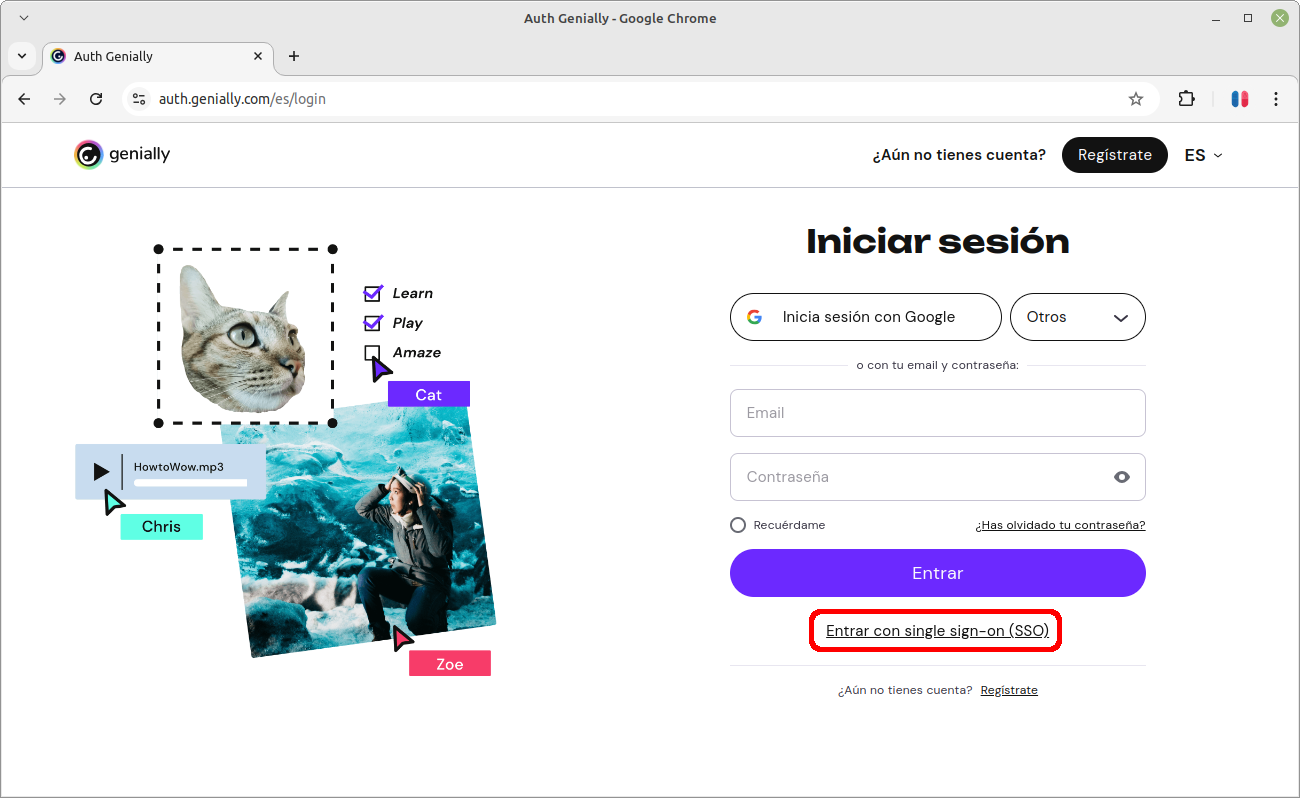Open Chrome three-dot menu

[1276, 99]
